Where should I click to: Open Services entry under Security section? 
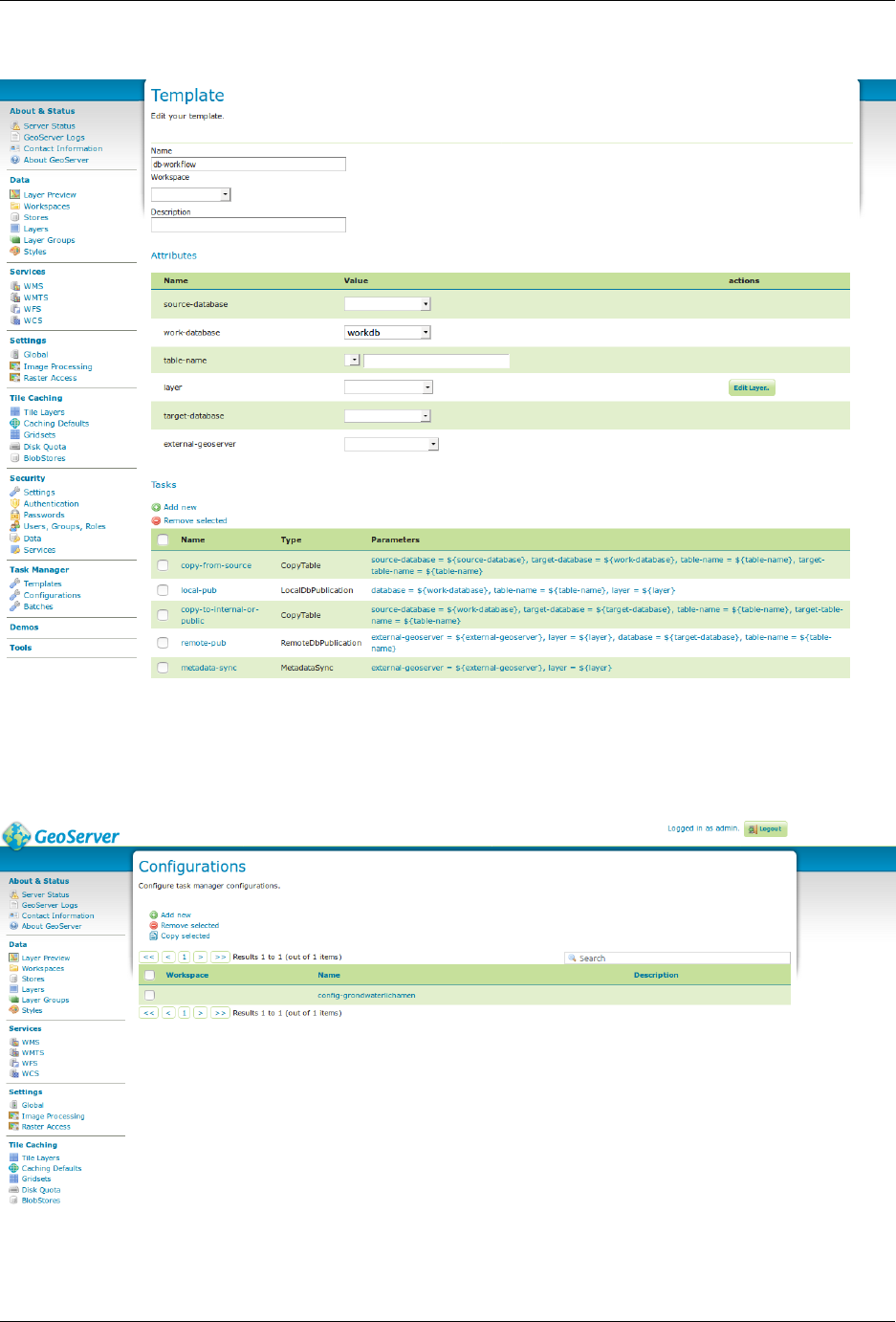coord(39,550)
